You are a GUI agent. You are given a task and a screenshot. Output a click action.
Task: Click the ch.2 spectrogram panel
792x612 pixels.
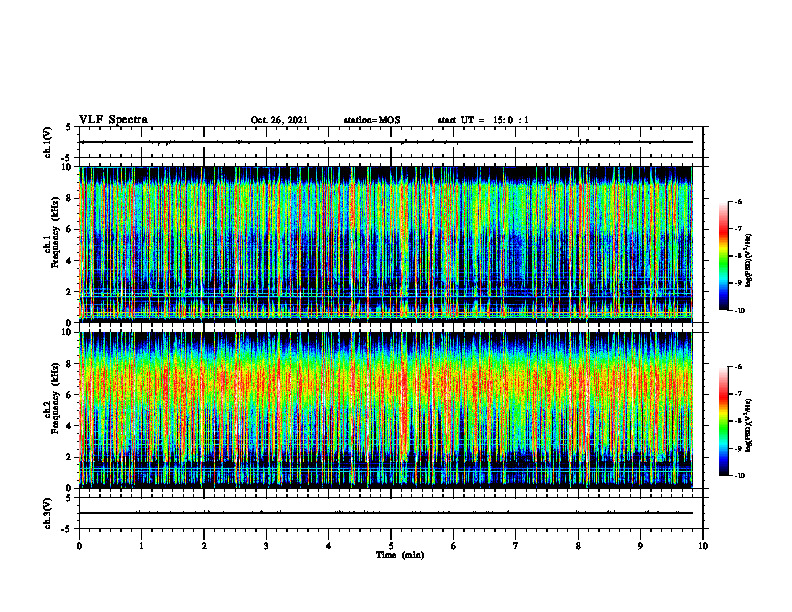pyautogui.click(x=386, y=410)
